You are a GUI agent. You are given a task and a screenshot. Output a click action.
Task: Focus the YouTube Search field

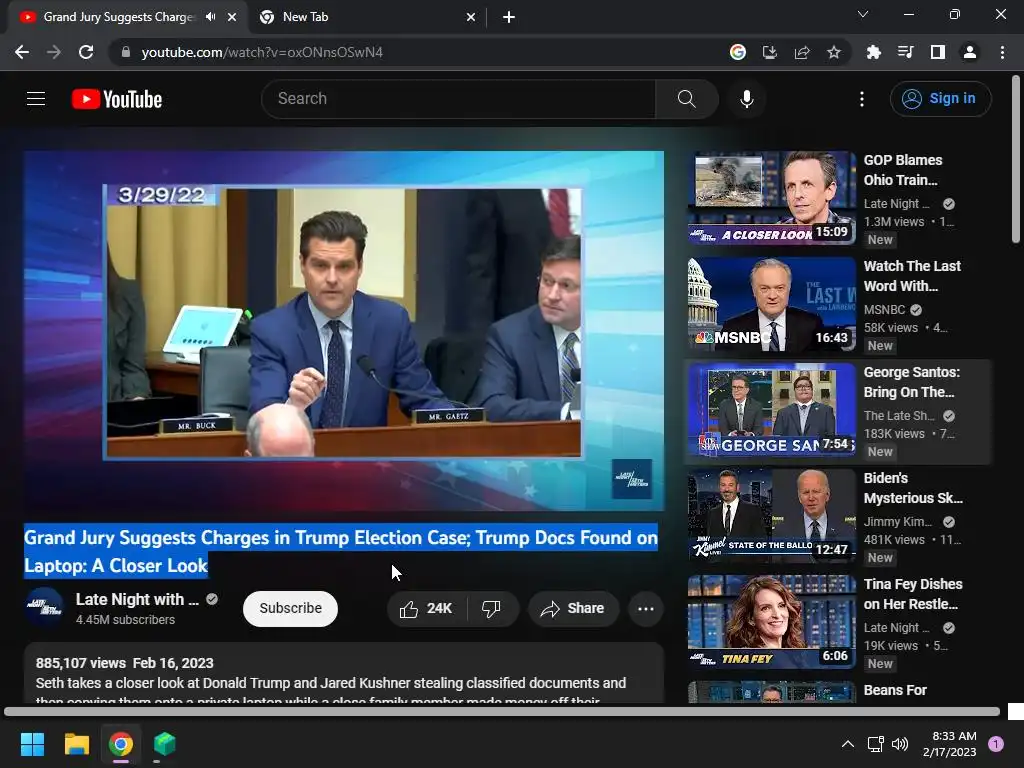point(458,99)
